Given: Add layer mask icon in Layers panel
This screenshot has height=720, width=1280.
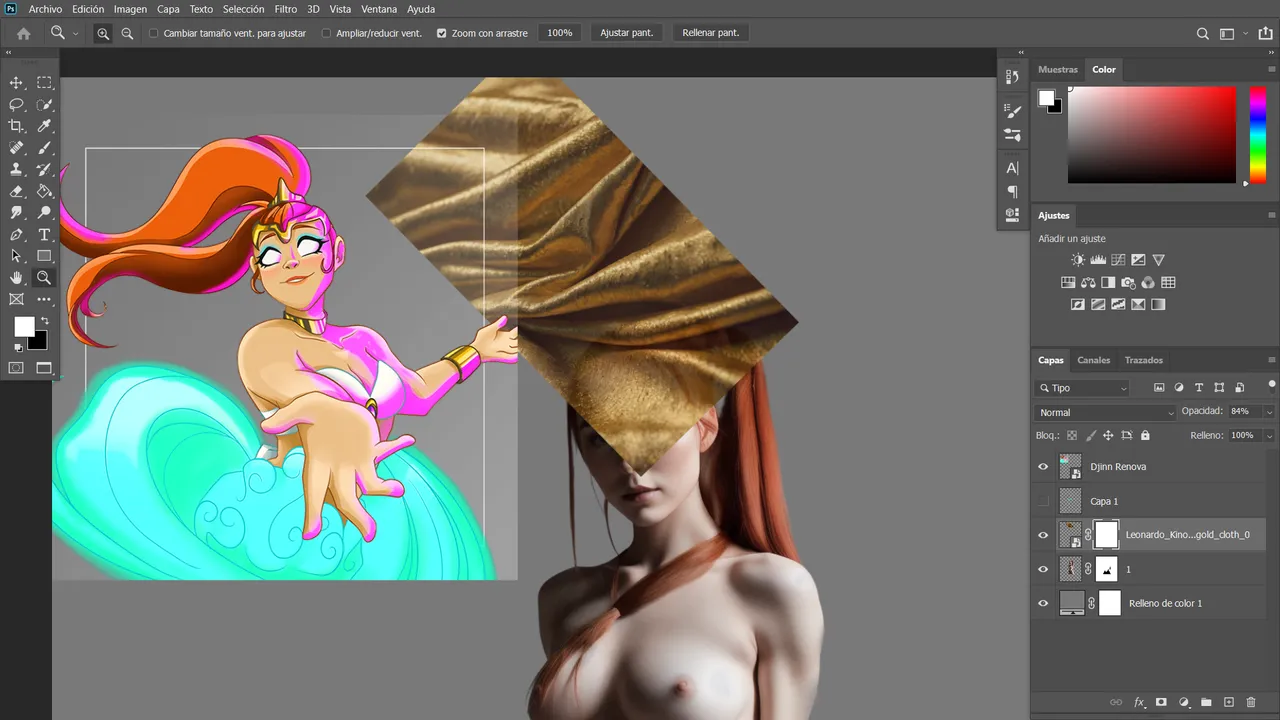Looking at the screenshot, I should pyautogui.click(x=1161, y=702).
